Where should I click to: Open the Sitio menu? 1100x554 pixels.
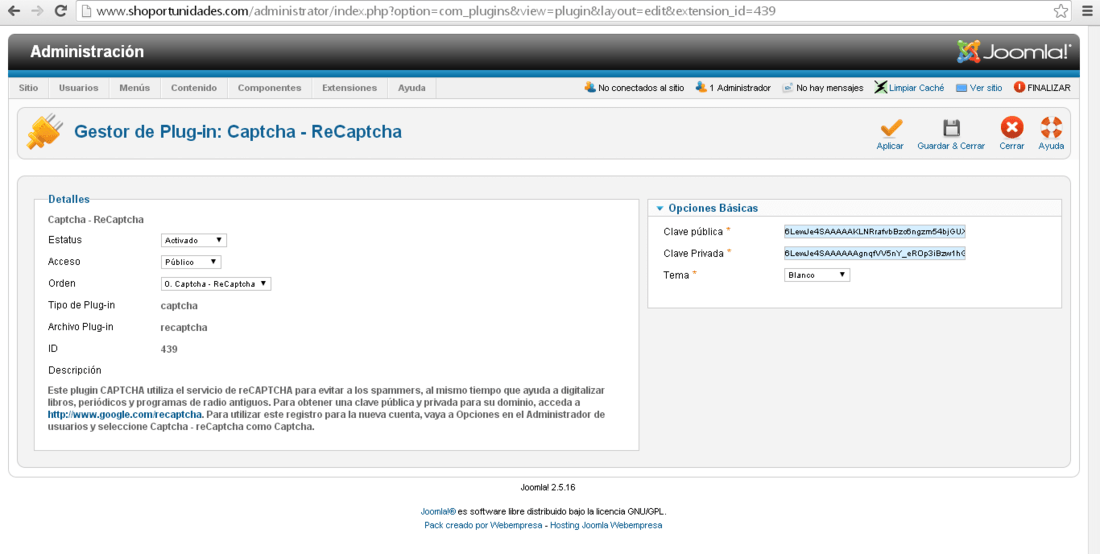pyautogui.click(x=29, y=88)
